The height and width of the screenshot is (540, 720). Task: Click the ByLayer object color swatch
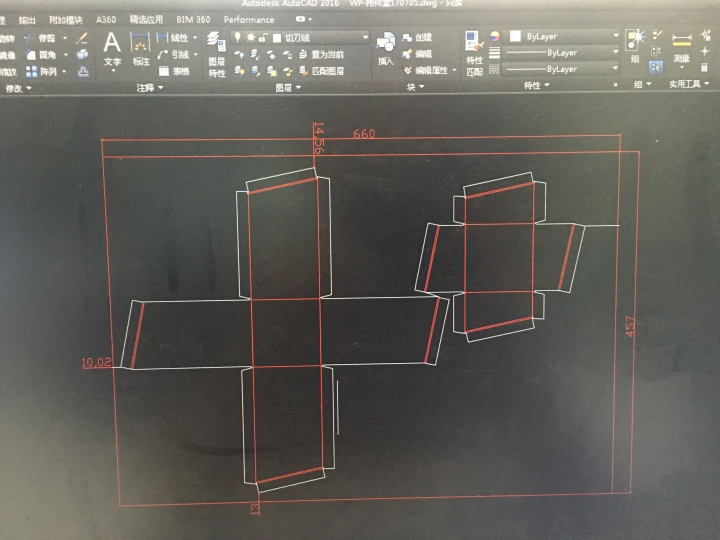click(x=516, y=36)
